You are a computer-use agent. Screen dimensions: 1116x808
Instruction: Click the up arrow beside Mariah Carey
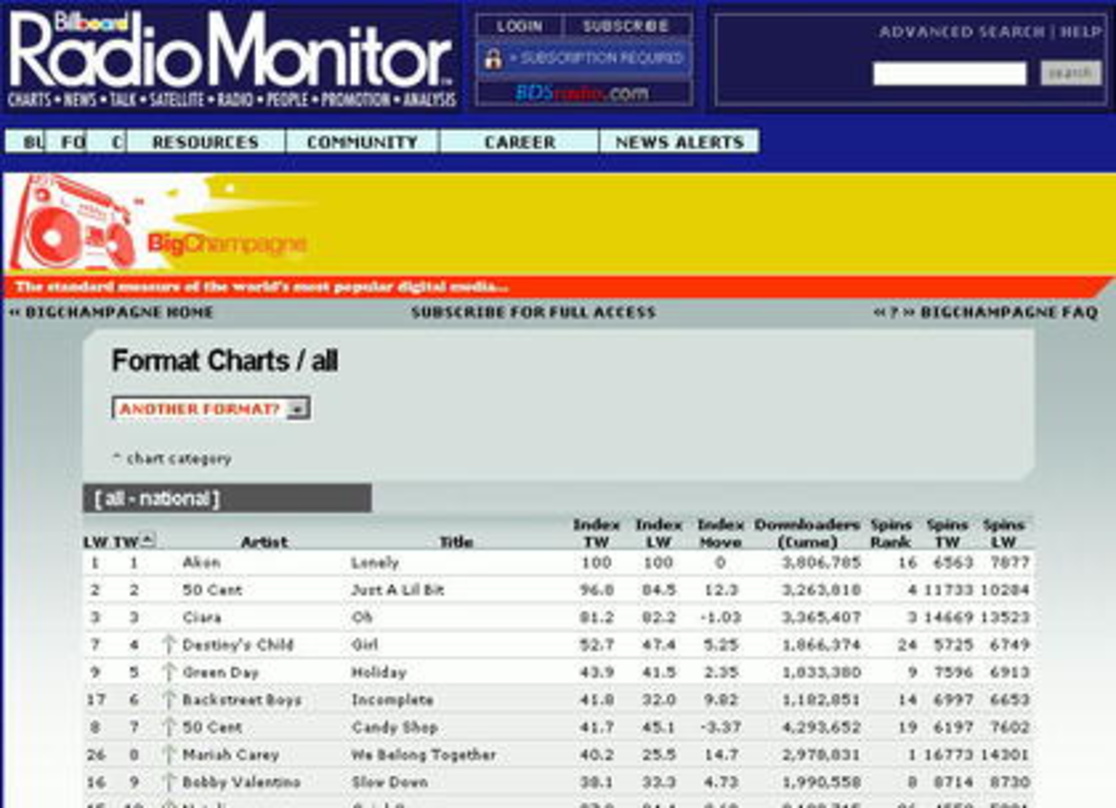169,755
